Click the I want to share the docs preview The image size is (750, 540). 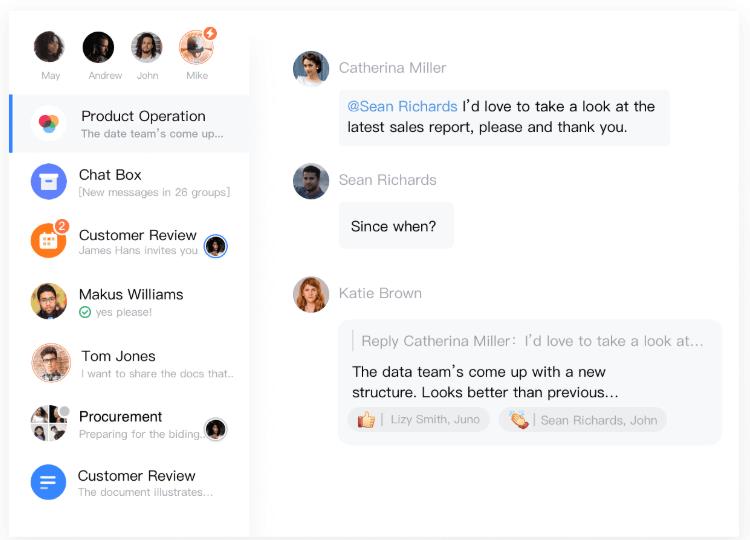[x=158, y=374]
